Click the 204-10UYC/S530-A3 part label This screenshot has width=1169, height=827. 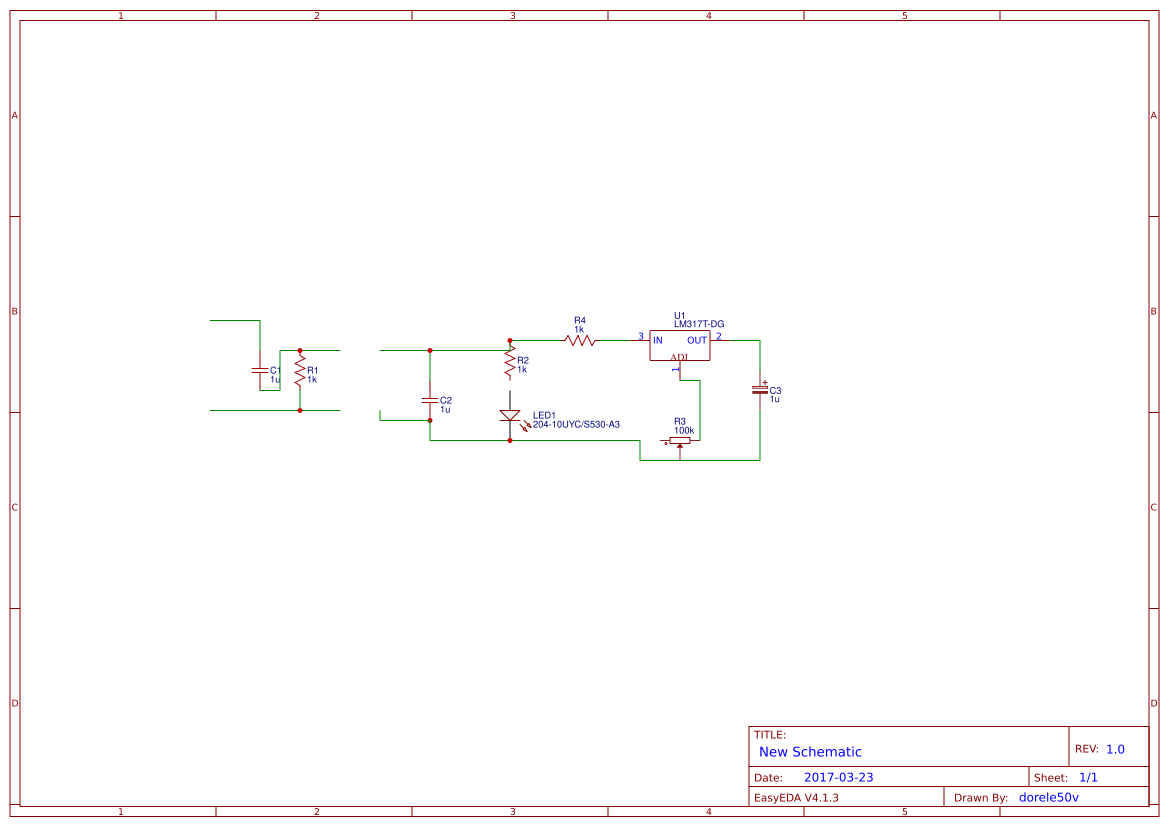click(576, 424)
